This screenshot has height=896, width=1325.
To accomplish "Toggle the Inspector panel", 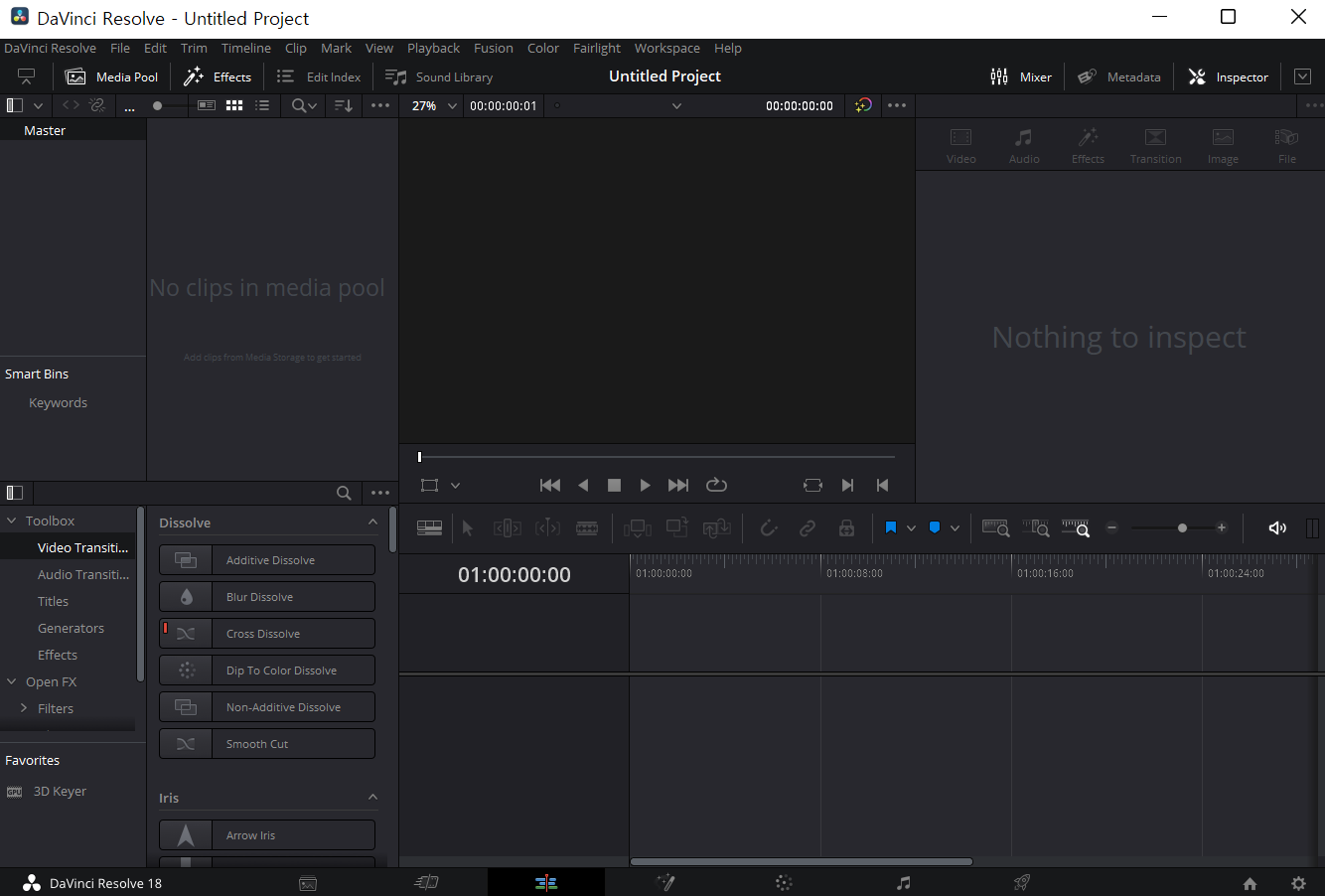I will tap(1229, 76).
